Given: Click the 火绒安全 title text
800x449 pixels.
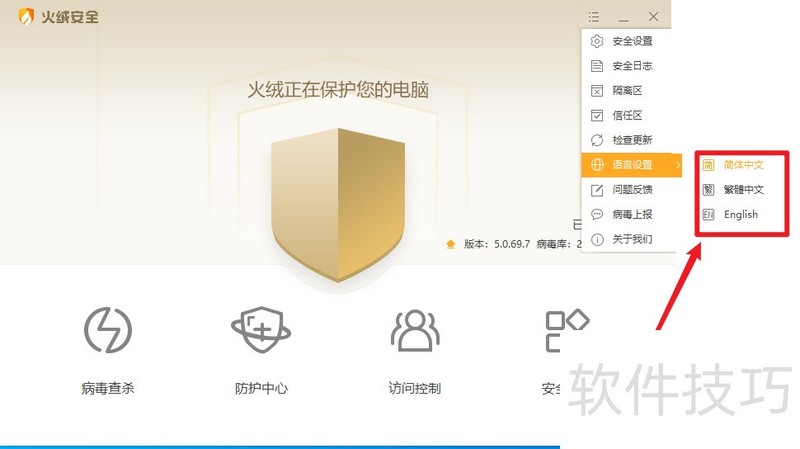Looking at the screenshot, I should pos(69,17).
